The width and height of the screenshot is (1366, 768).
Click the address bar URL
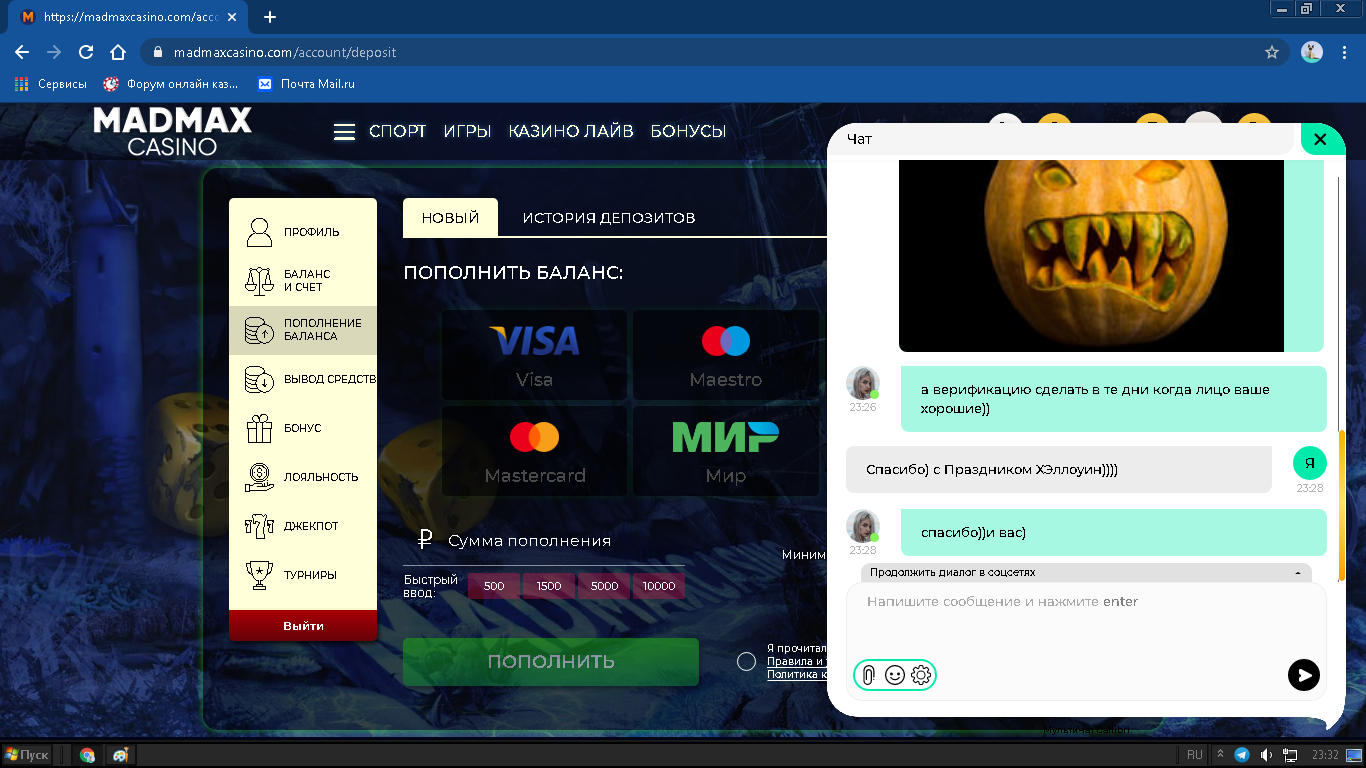click(285, 52)
